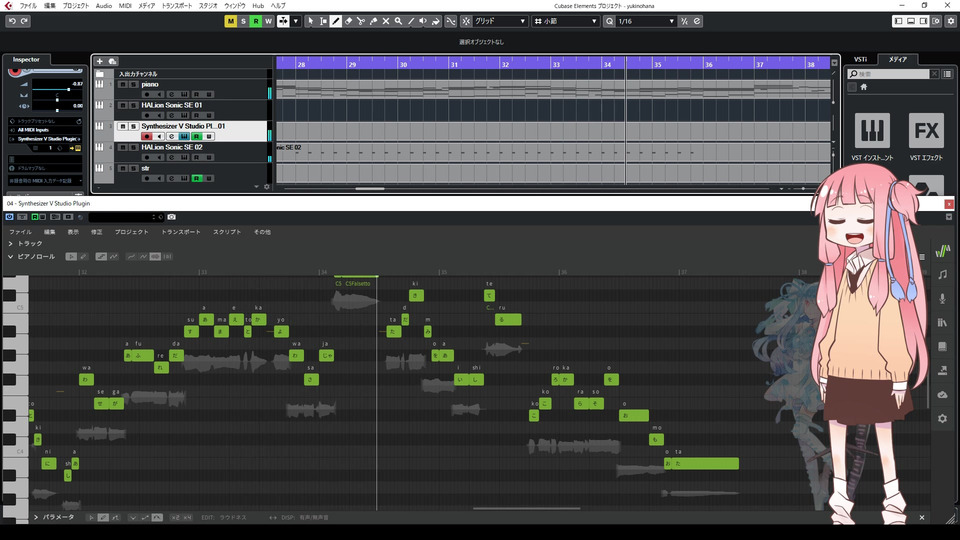The width and height of the screenshot is (960, 540).
Task: Switch to the VSTi tab
Action: 860,59
